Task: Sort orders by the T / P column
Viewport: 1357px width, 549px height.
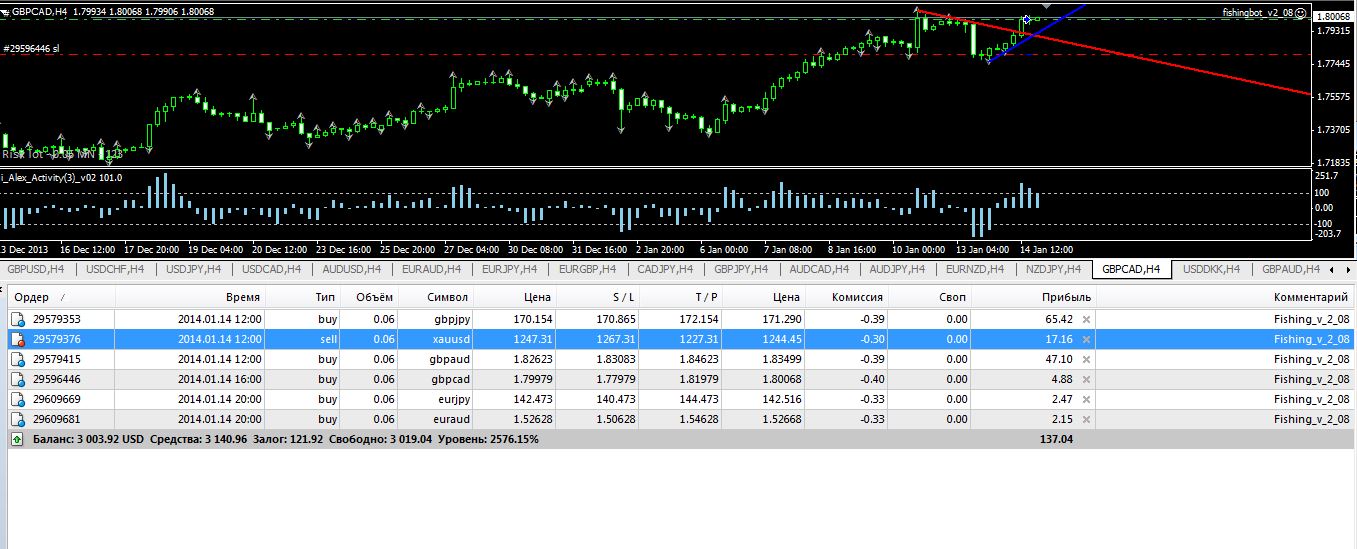Action: [x=682, y=297]
